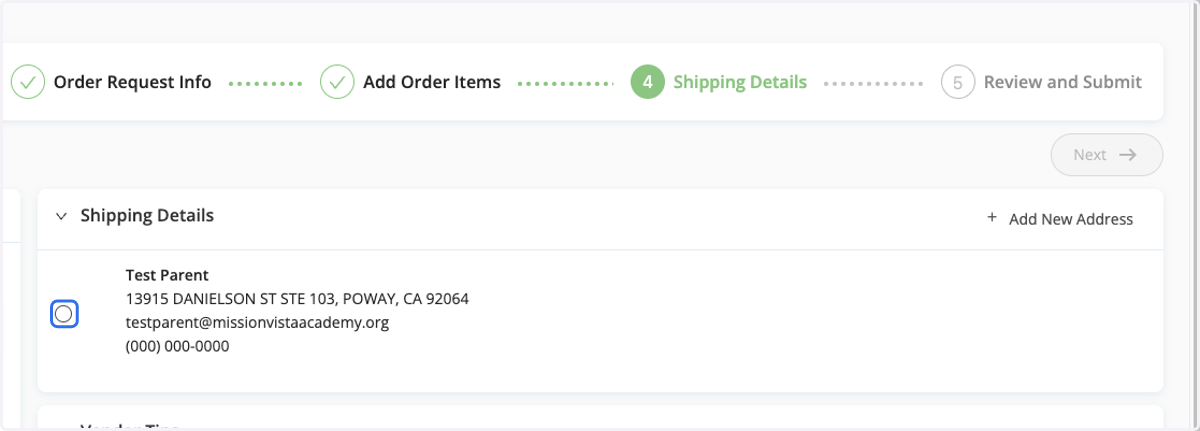The image size is (1200, 431).
Task: Click the 13915 DANIELSON ST address line
Action: [297, 299]
